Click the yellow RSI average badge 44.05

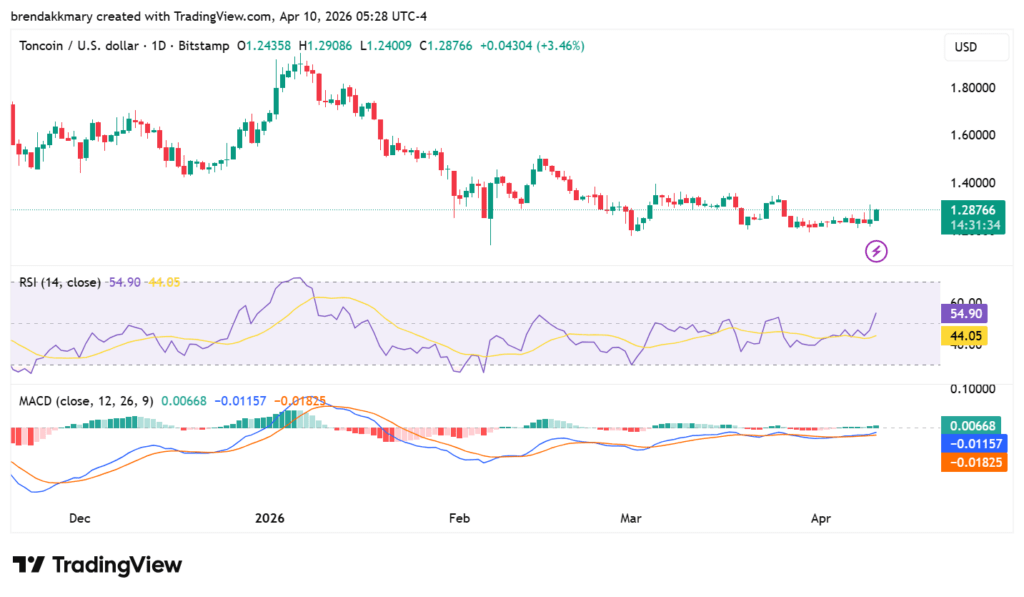click(x=963, y=336)
